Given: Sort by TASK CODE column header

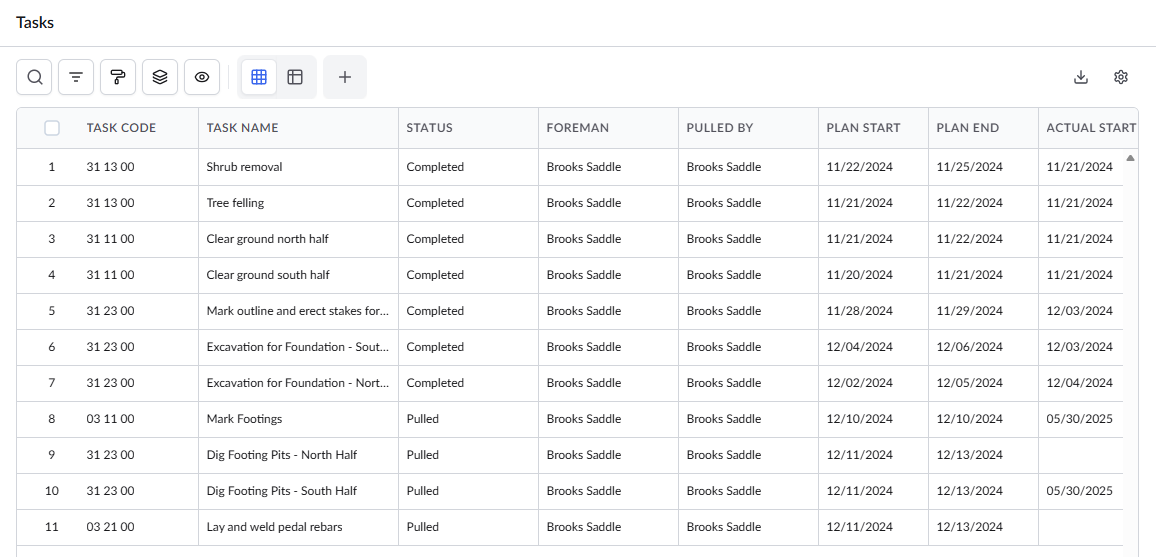Looking at the screenshot, I should tap(122, 128).
